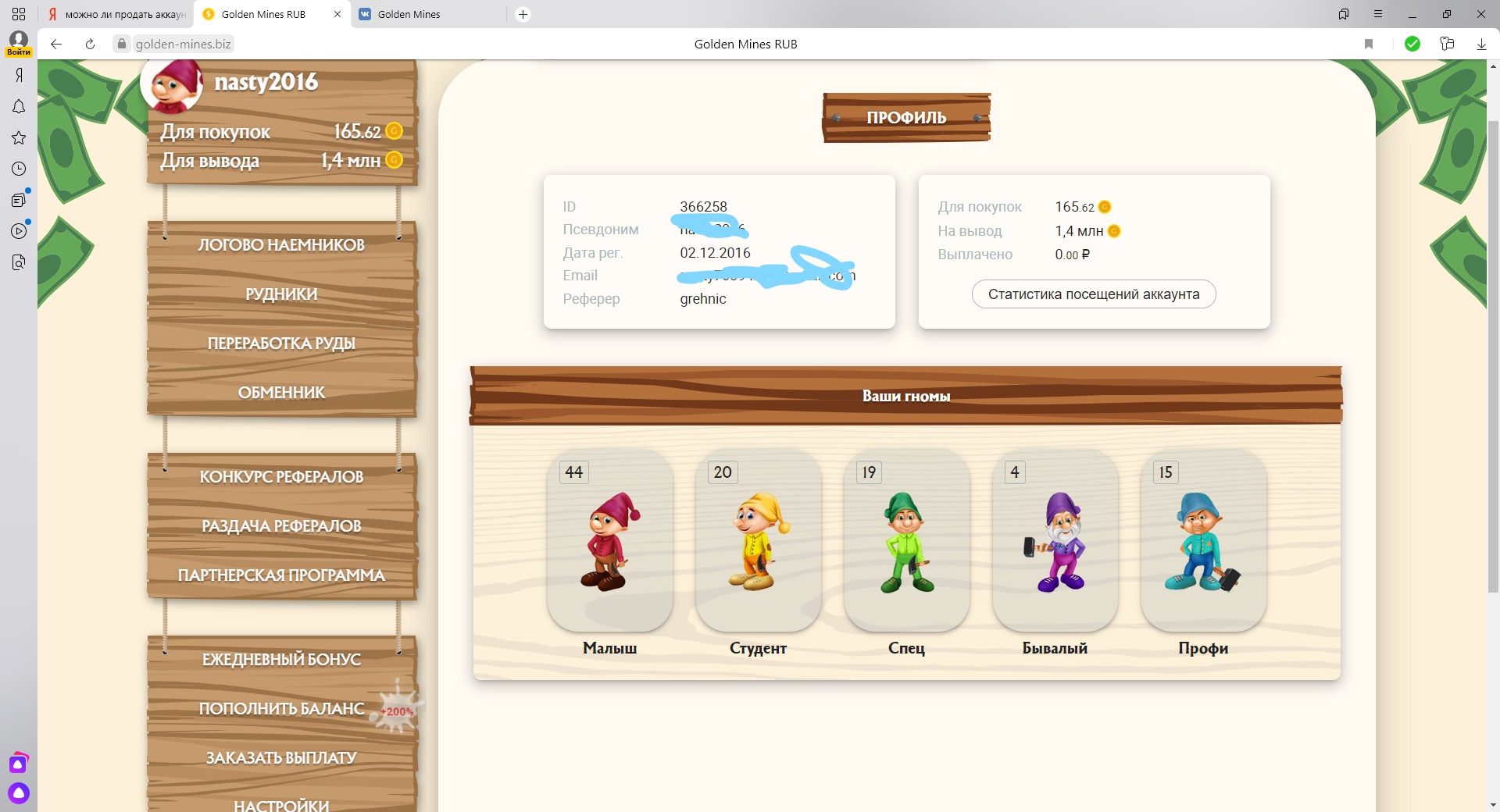Go back with the browser back arrow
Screen dimensions: 1500x812
pos(56,44)
